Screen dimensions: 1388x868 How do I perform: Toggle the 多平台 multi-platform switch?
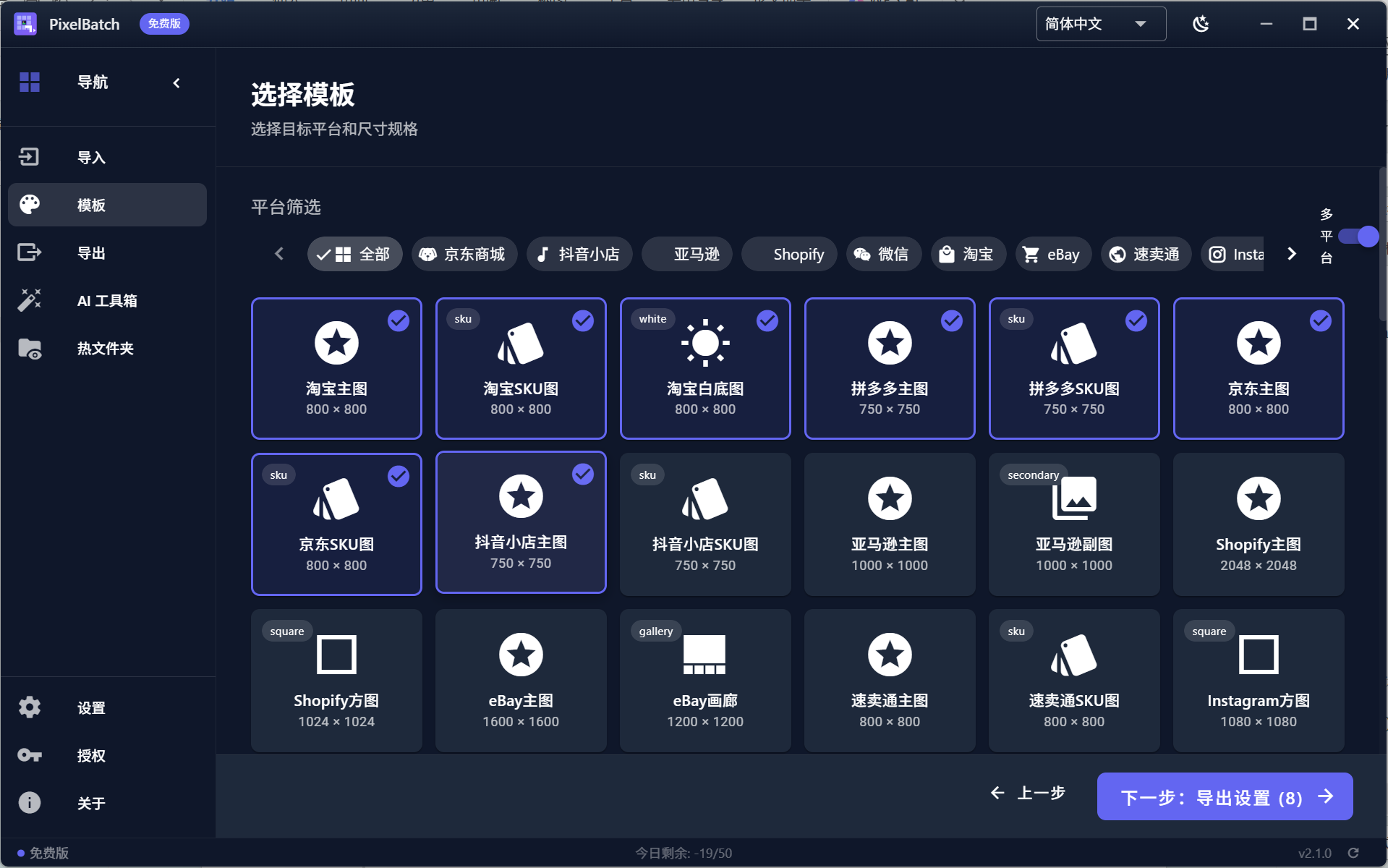coord(1358,237)
